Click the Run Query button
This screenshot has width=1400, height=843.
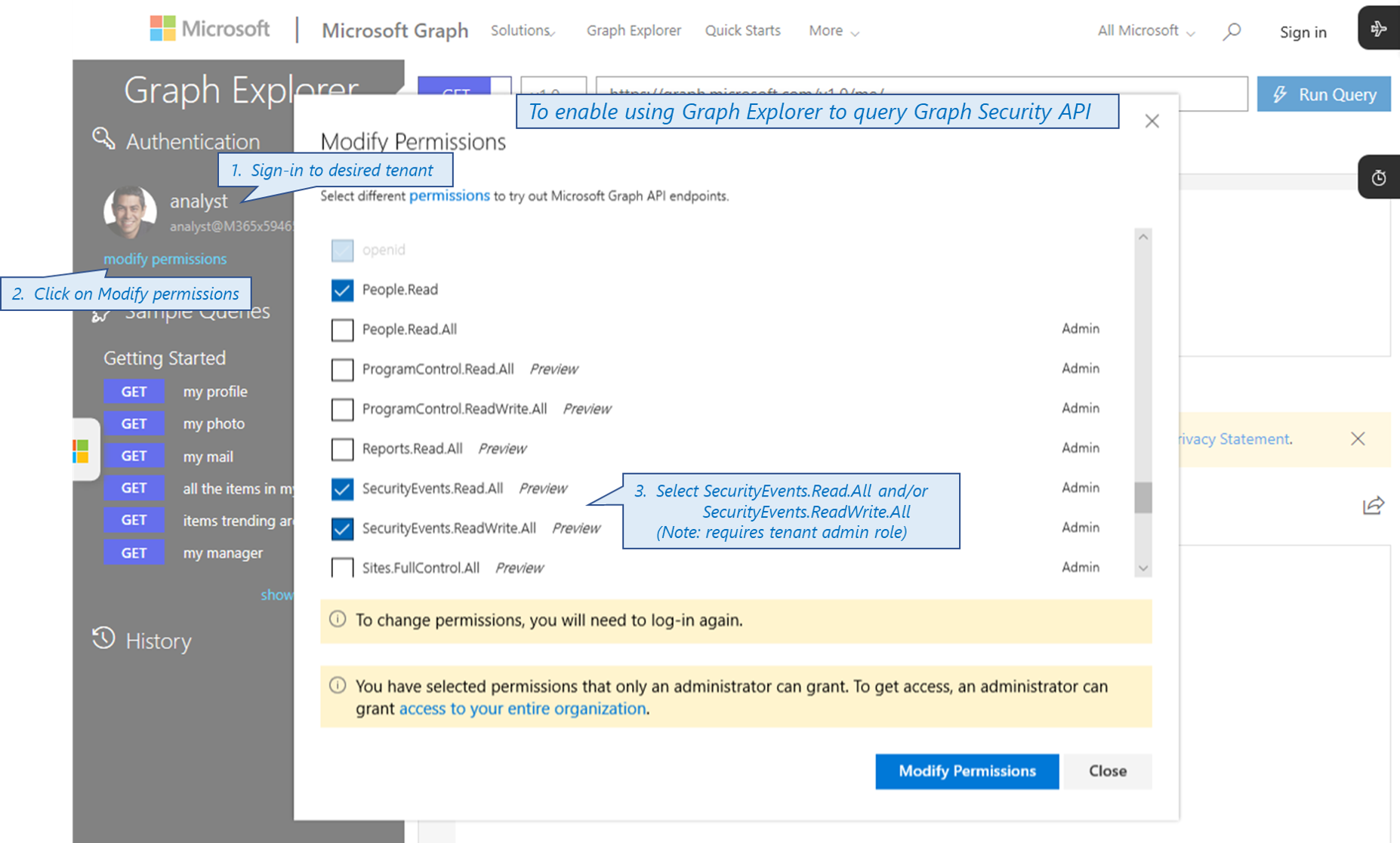(x=1323, y=94)
